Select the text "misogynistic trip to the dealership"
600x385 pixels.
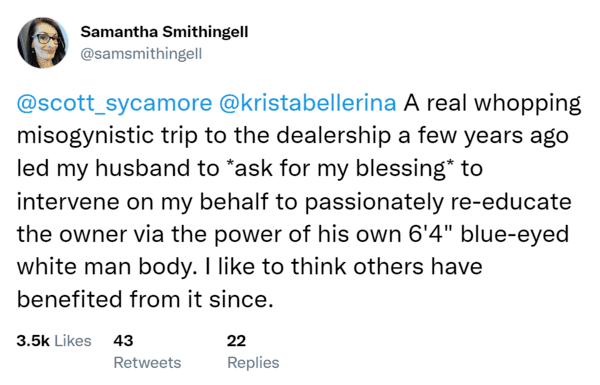[205, 136]
